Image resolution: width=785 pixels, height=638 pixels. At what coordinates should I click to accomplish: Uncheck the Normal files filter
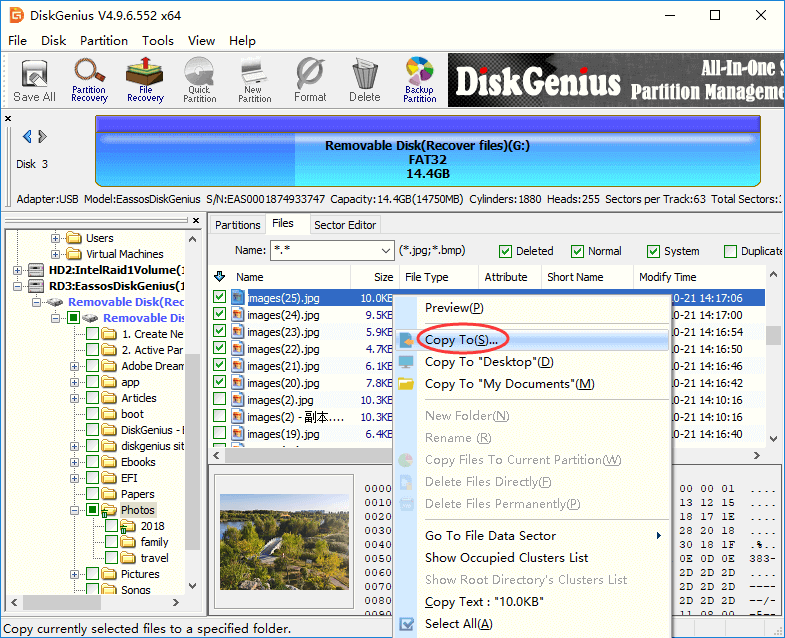578,251
